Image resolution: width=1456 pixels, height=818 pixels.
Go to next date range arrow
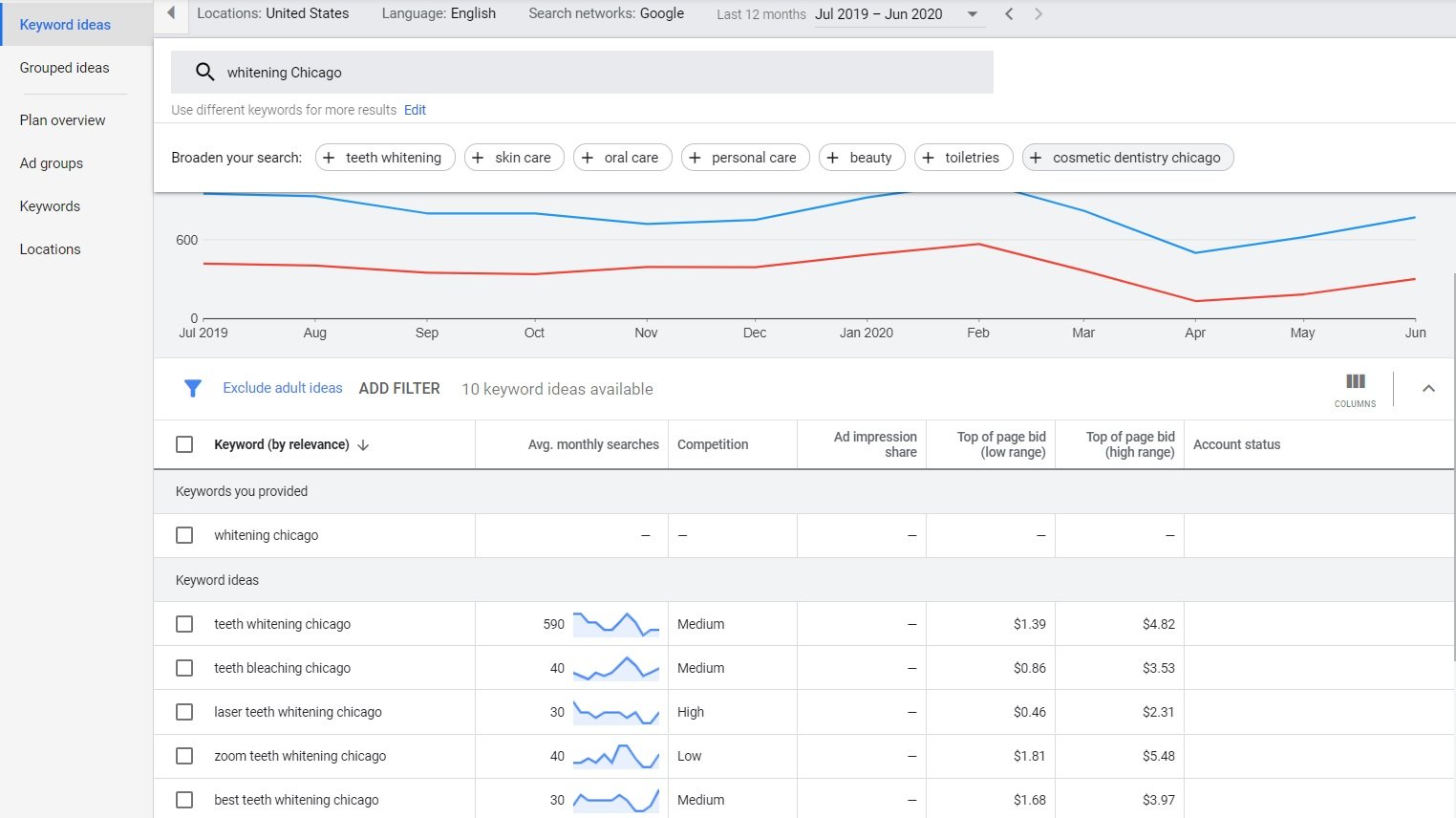(x=1038, y=13)
